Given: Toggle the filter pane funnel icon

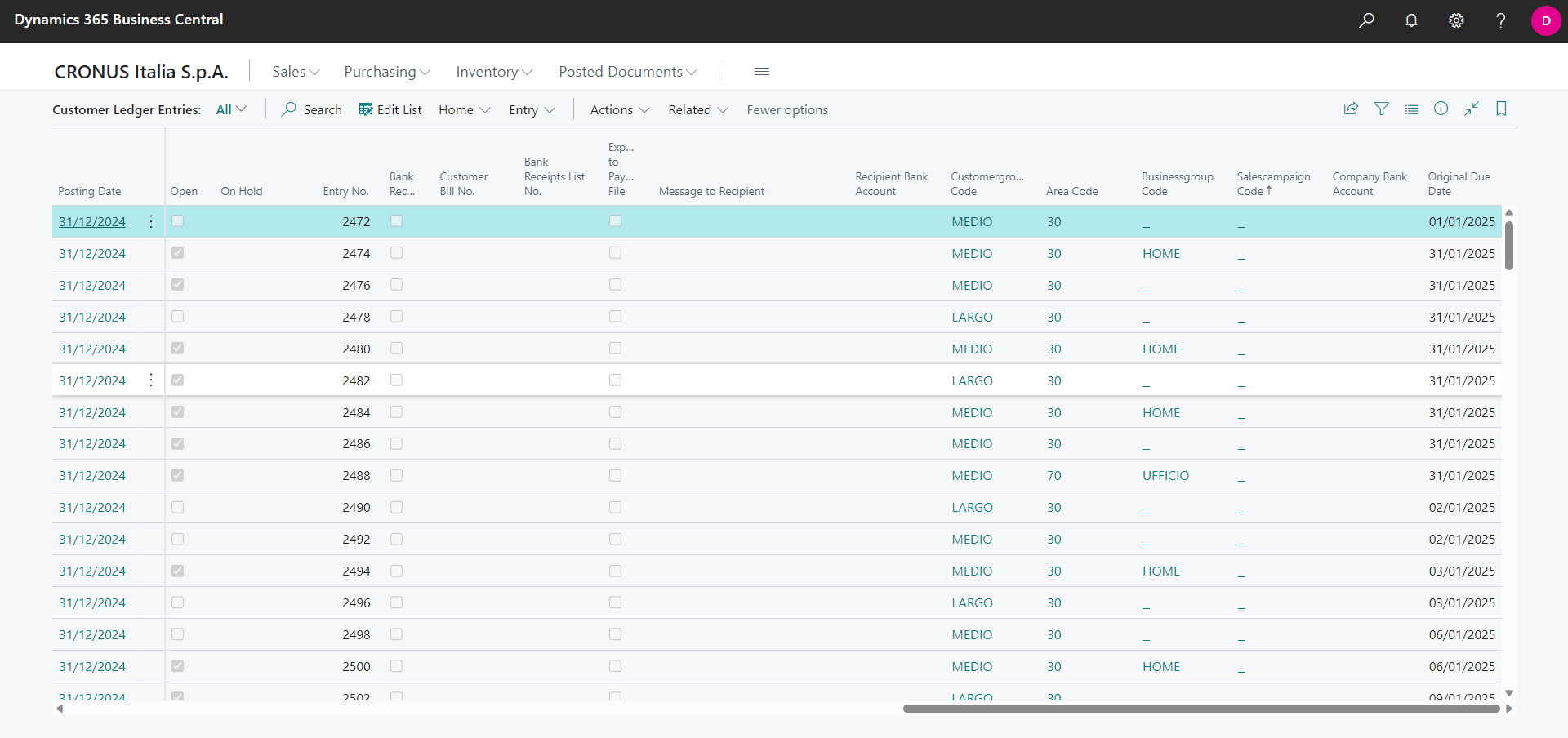Looking at the screenshot, I should tap(1382, 109).
